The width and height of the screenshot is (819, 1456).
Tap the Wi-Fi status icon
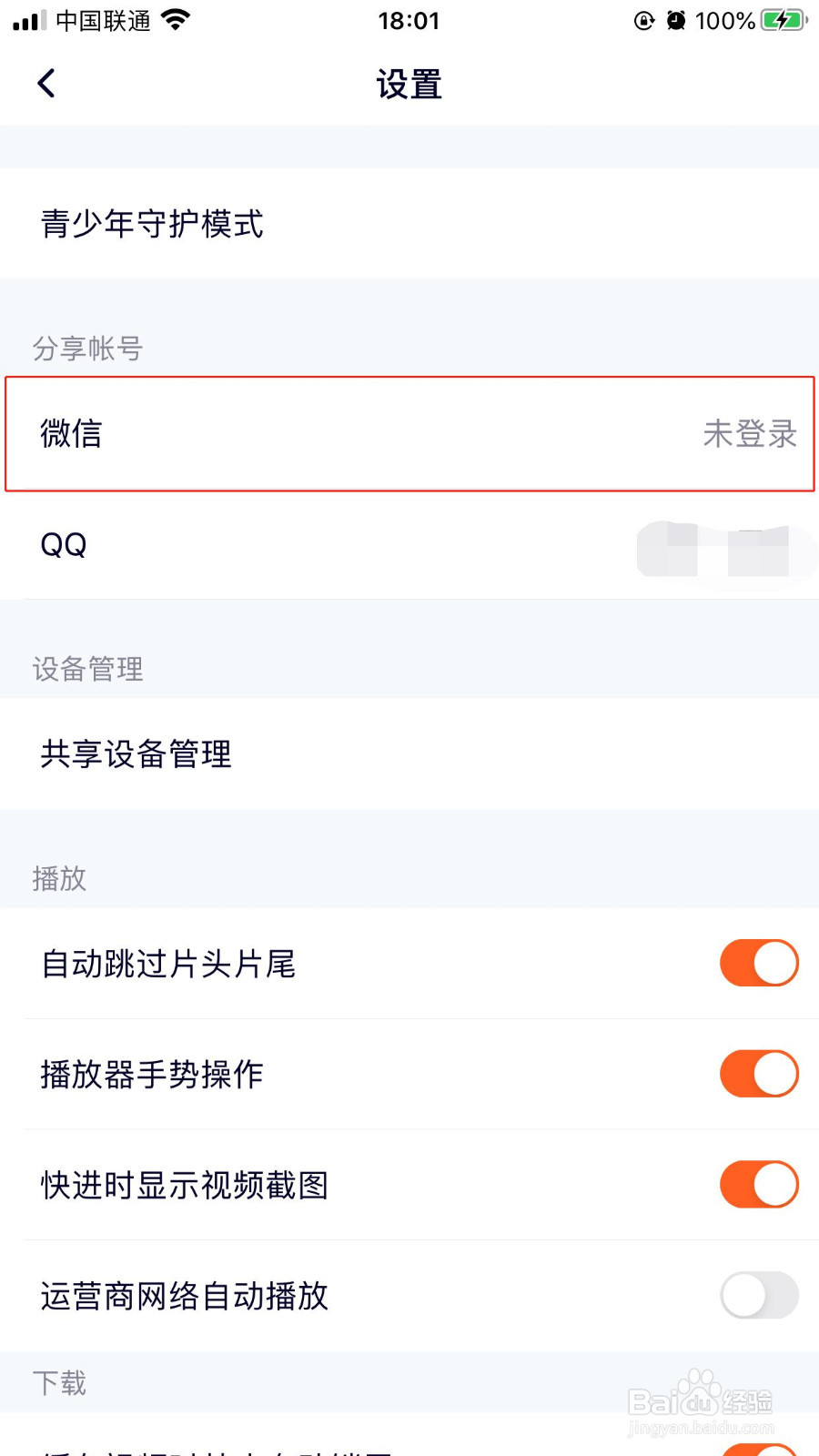[176, 19]
